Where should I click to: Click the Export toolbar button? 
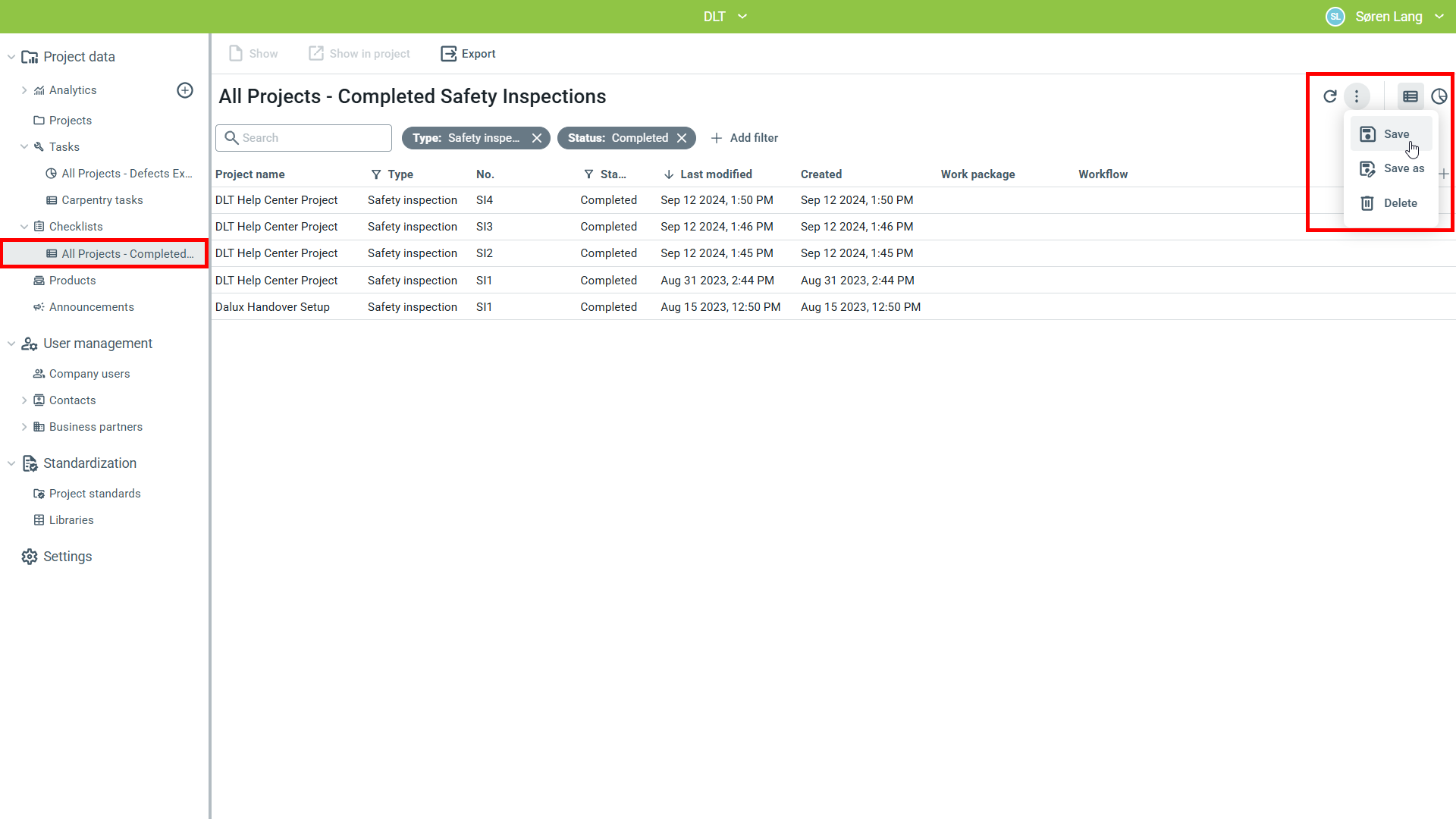pyautogui.click(x=468, y=54)
